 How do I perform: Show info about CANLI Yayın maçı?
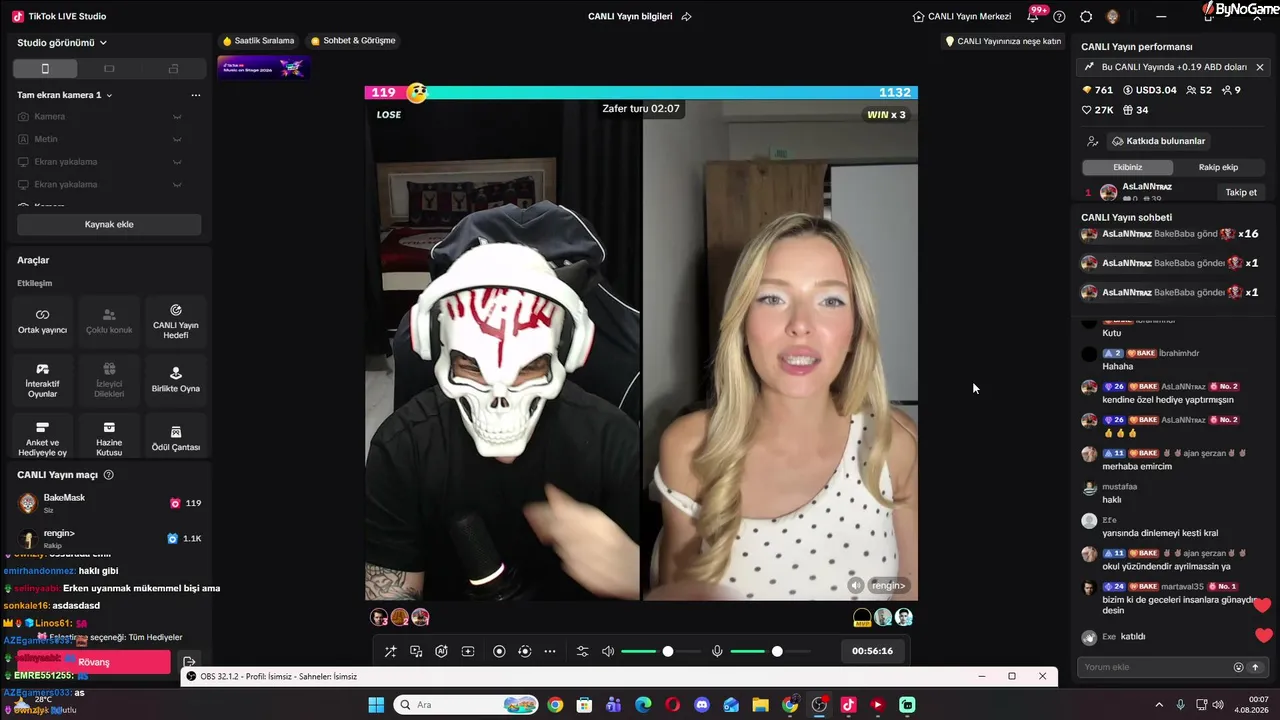[x=109, y=475]
